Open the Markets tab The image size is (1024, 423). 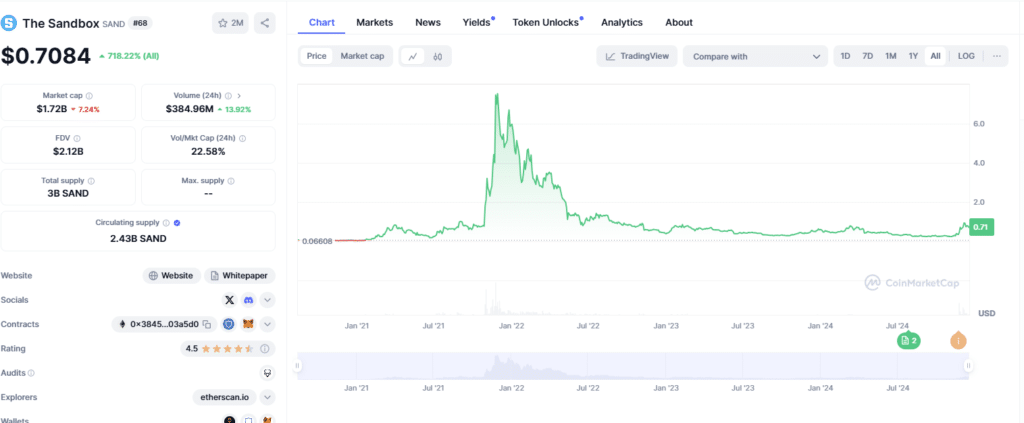coord(374,22)
